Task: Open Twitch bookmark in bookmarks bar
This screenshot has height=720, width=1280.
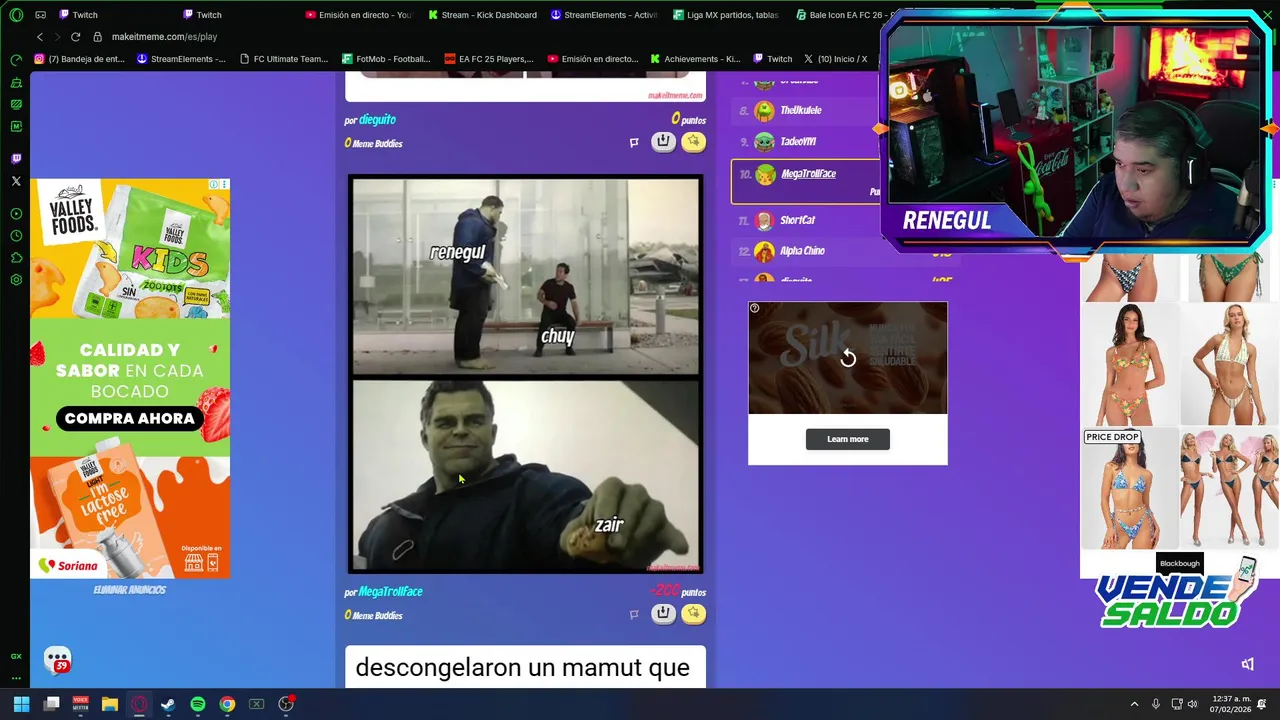Action: [773, 59]
